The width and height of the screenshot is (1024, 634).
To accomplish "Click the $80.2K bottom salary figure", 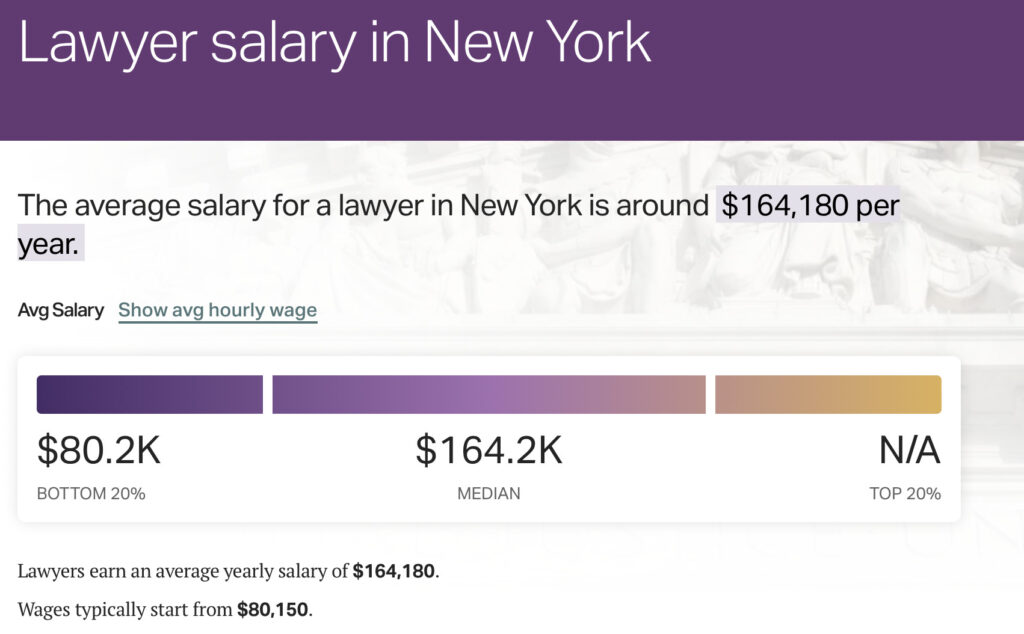I will (x=99, y=450).
